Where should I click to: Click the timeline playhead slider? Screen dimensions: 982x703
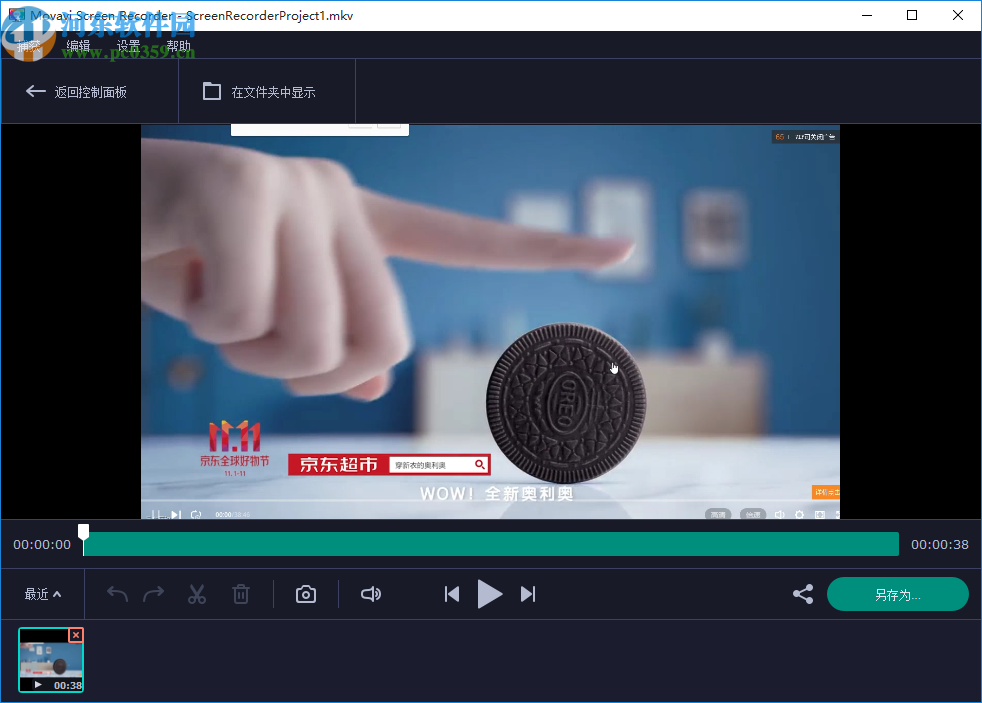(x=83, y=532)
